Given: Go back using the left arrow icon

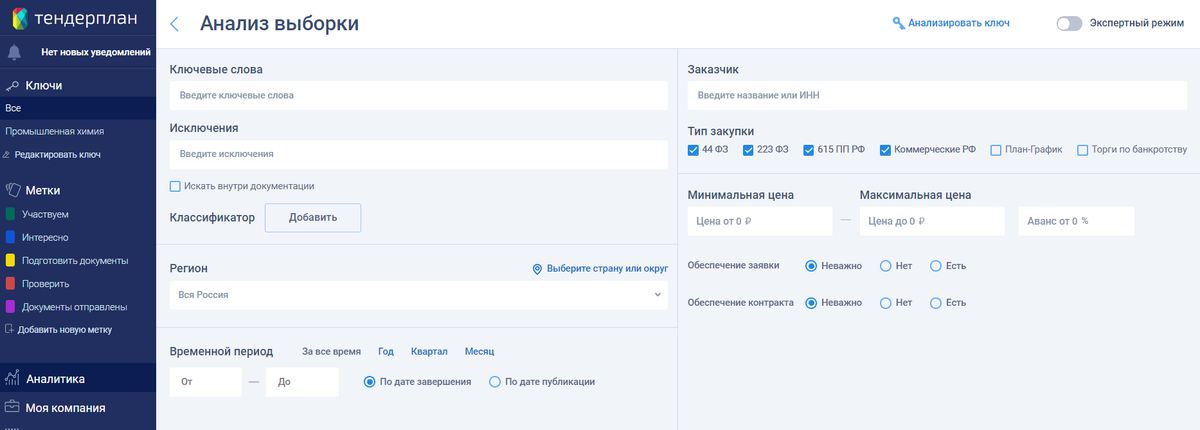Looking at the screenshot, I should tap(174, 24).
